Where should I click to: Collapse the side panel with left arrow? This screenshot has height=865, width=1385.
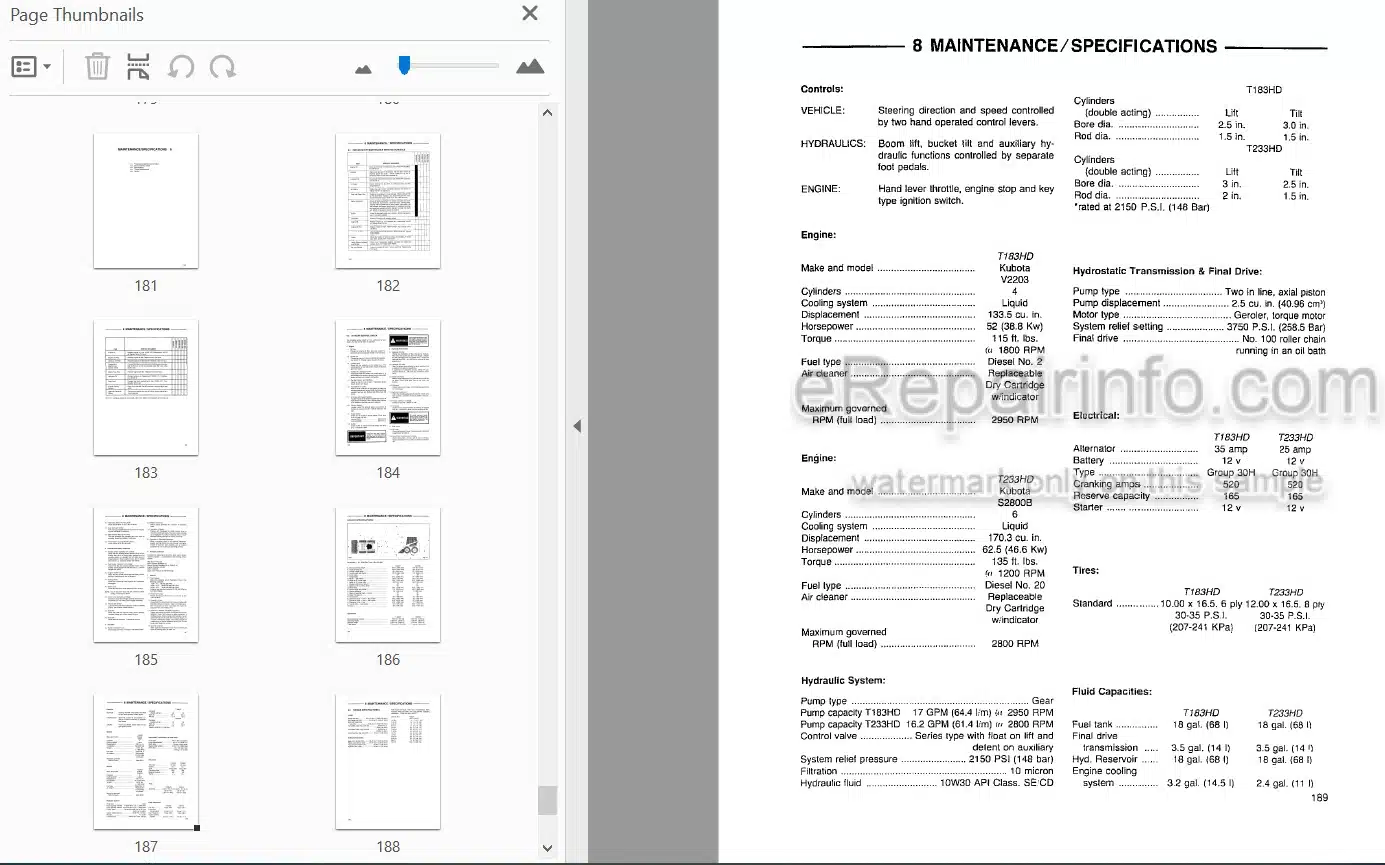click(576, 426)
